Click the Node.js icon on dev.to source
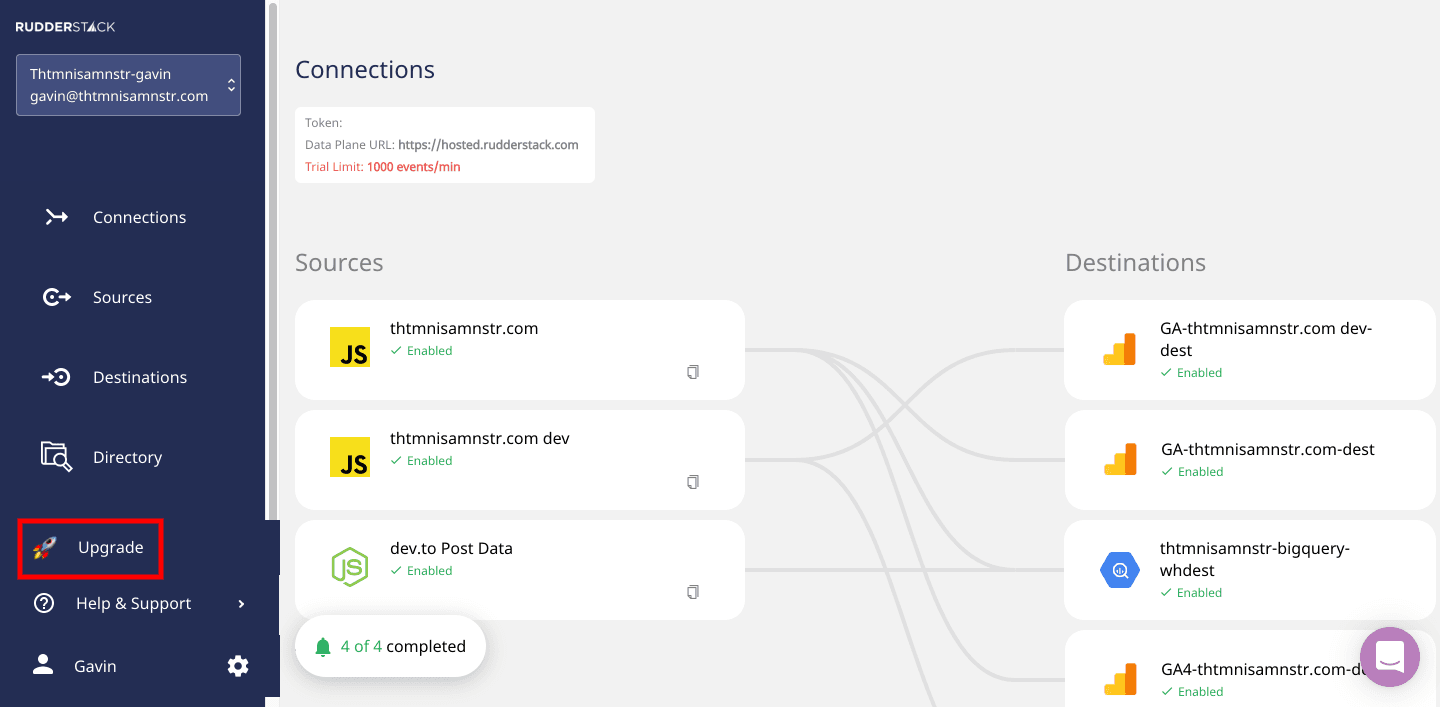This screenshot has height=707, width=1440. 350,567
